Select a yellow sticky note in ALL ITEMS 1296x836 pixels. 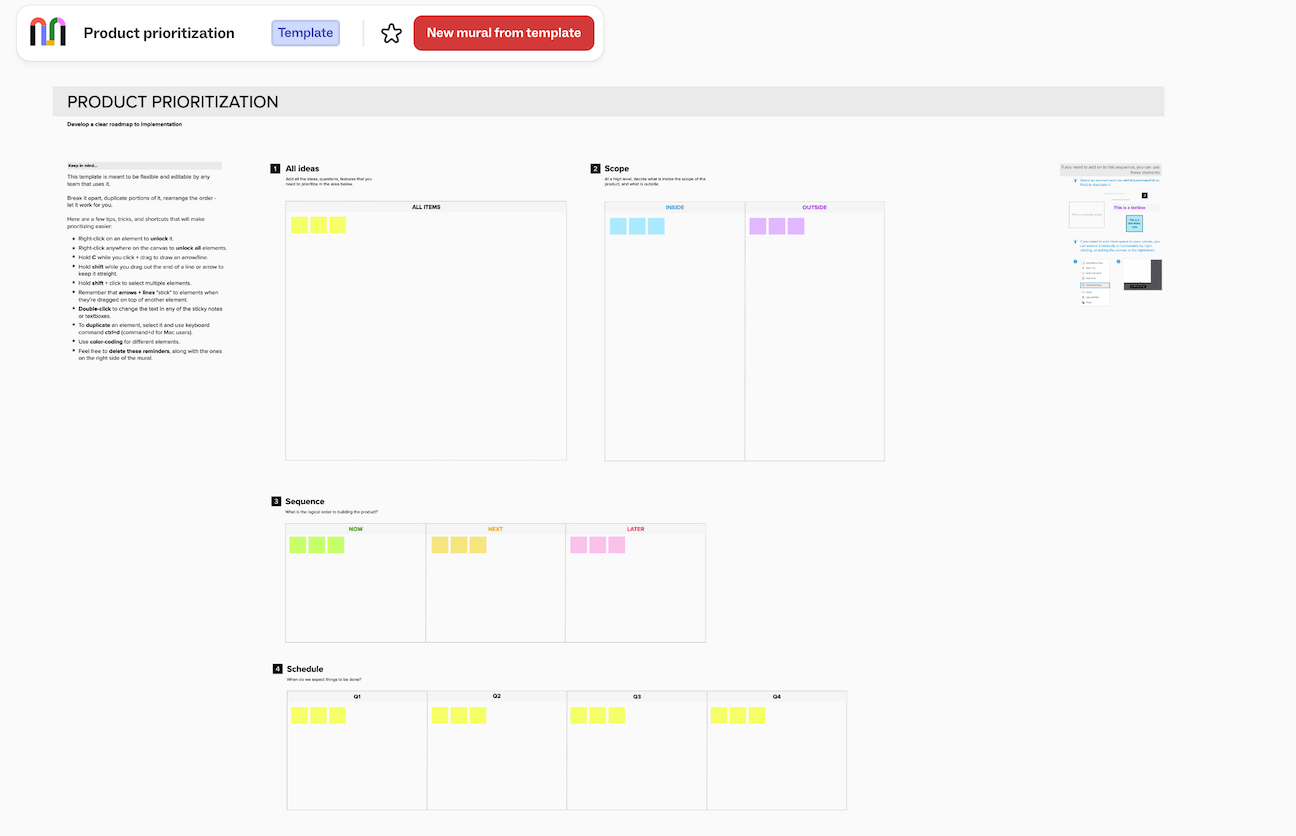pos(300,225)
